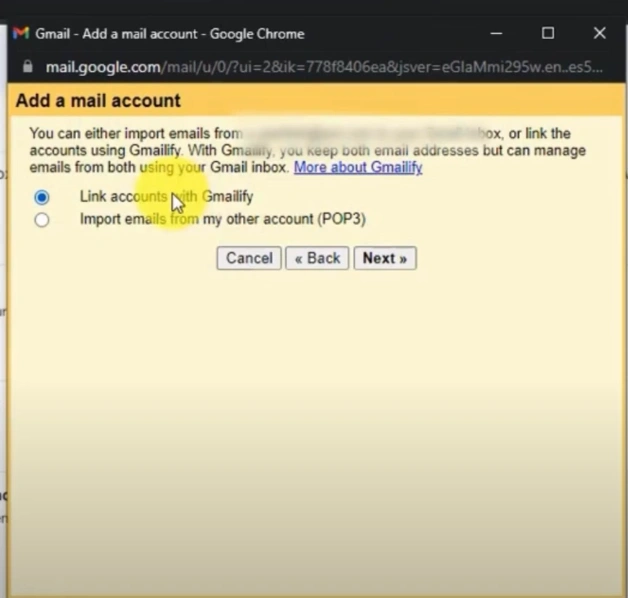
Task: Minimize the Add a mail account window
Action: (x=496, y=33)
